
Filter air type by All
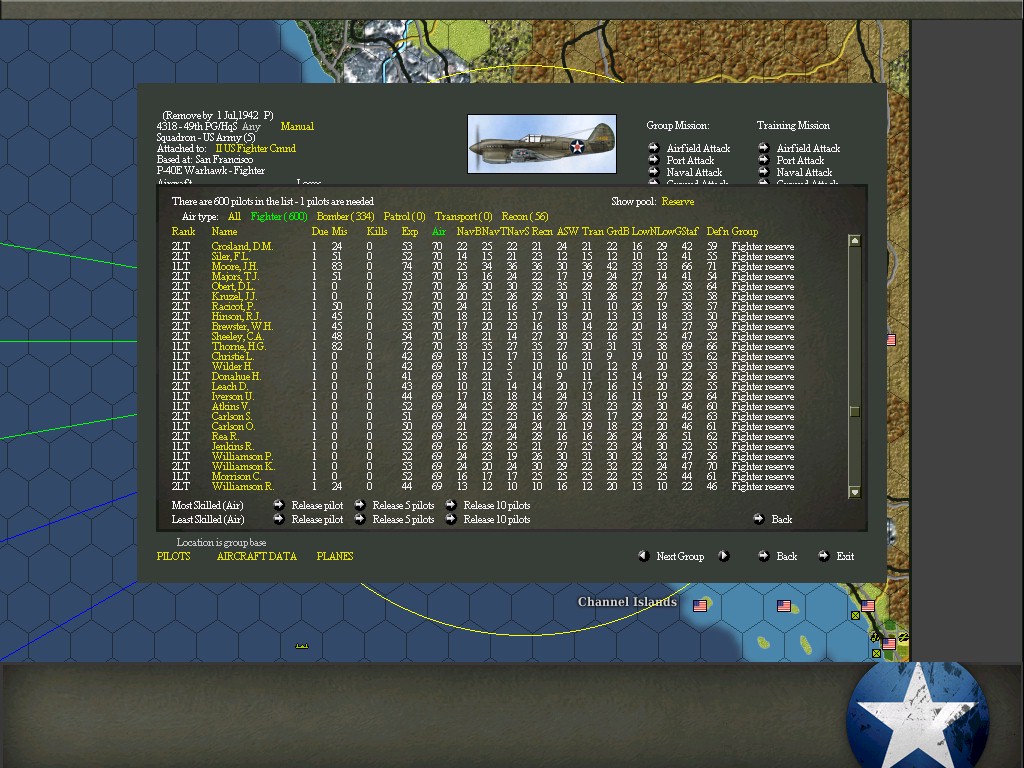234,217
